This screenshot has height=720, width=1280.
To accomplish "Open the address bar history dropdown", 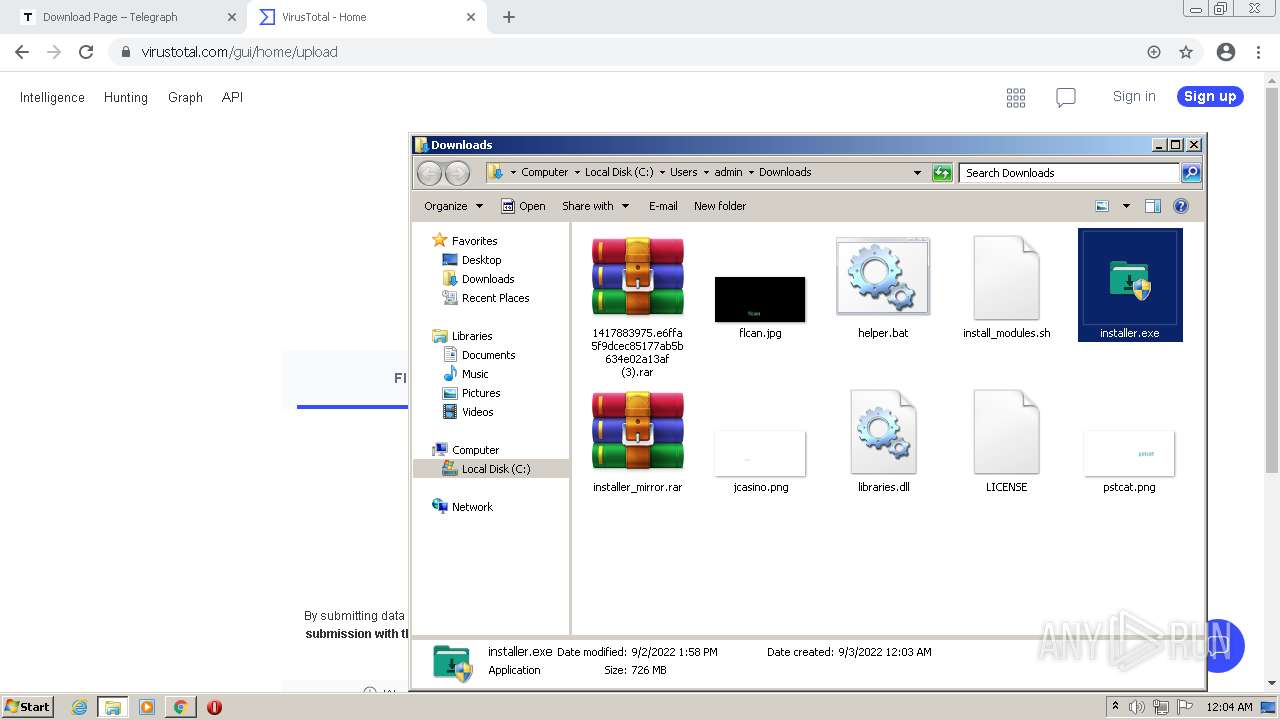I will tap(917, 173).
